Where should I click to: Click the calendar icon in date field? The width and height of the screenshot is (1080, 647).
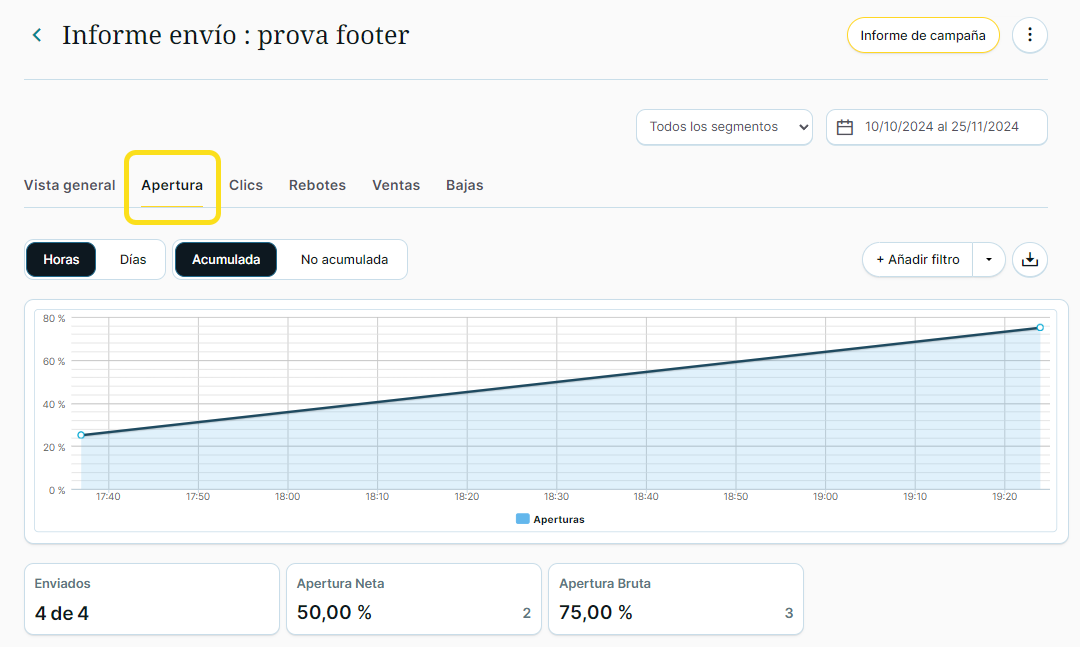tap(845, 127)
